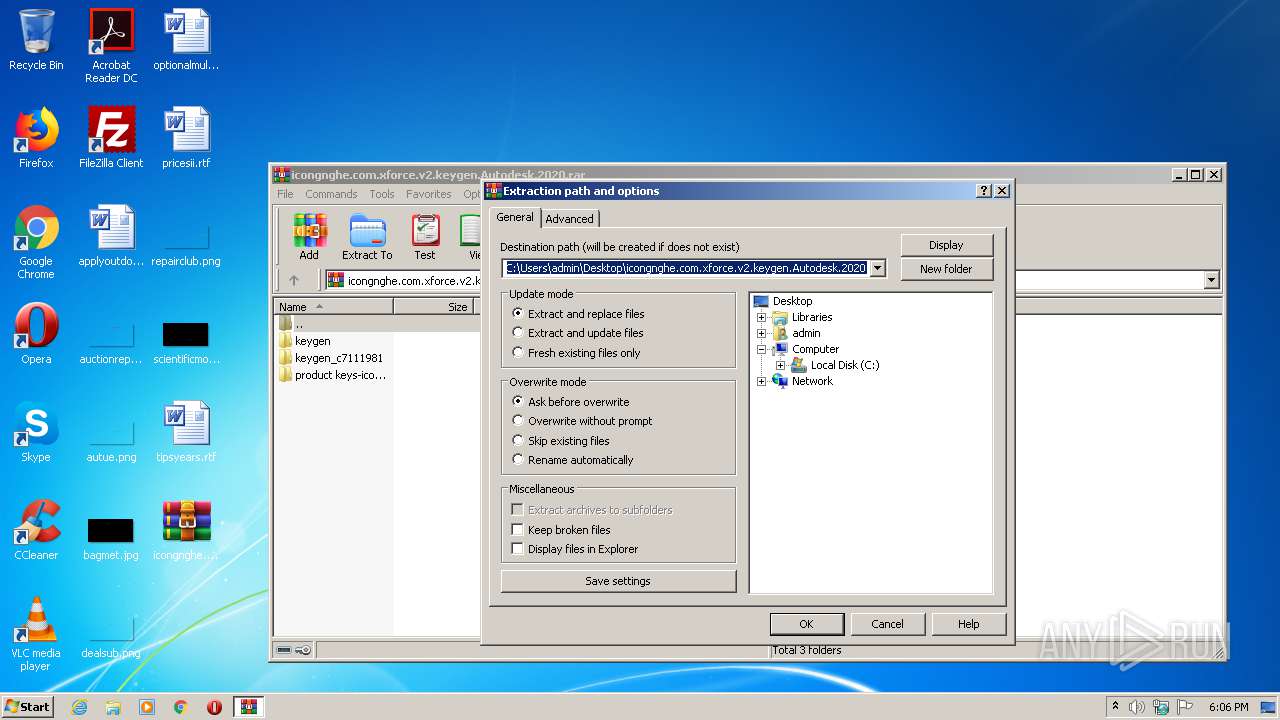Screen dimensions: 1280x720
Task: Select the optionalmul document on desktop
Action: point(186,40)
